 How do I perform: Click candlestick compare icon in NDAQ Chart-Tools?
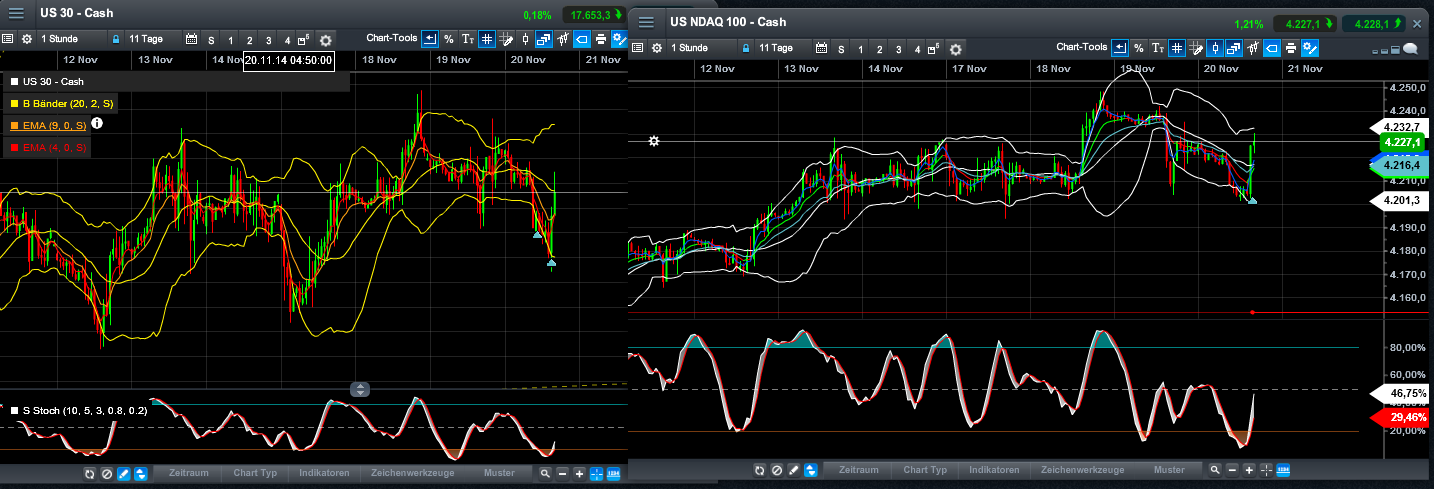point(1253,47)
